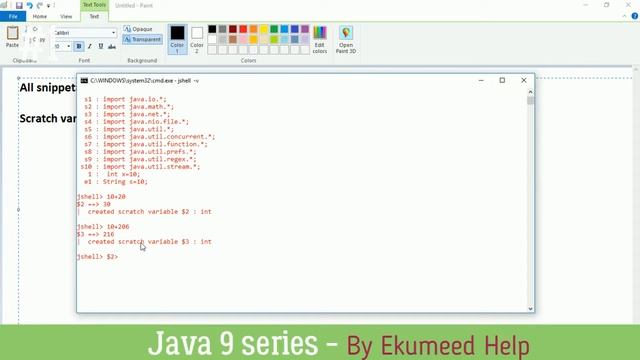This screenshot has width=640, height=360.
Task: Maximize the cmd.exe jshell window
Action: pos(502,80)
